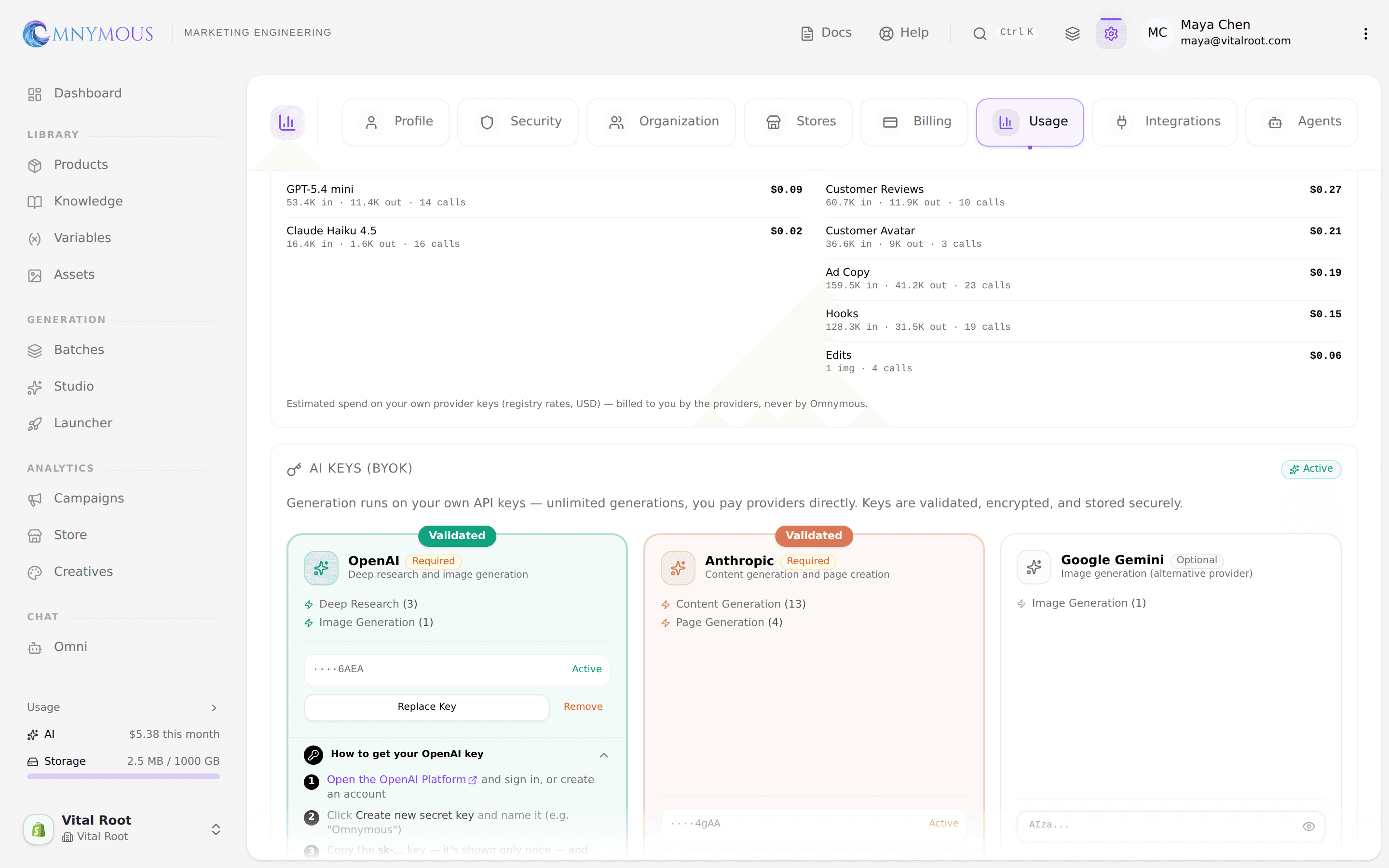Switch to the Organization tab
Viewport: 1389px width, 868px height.
661,122
